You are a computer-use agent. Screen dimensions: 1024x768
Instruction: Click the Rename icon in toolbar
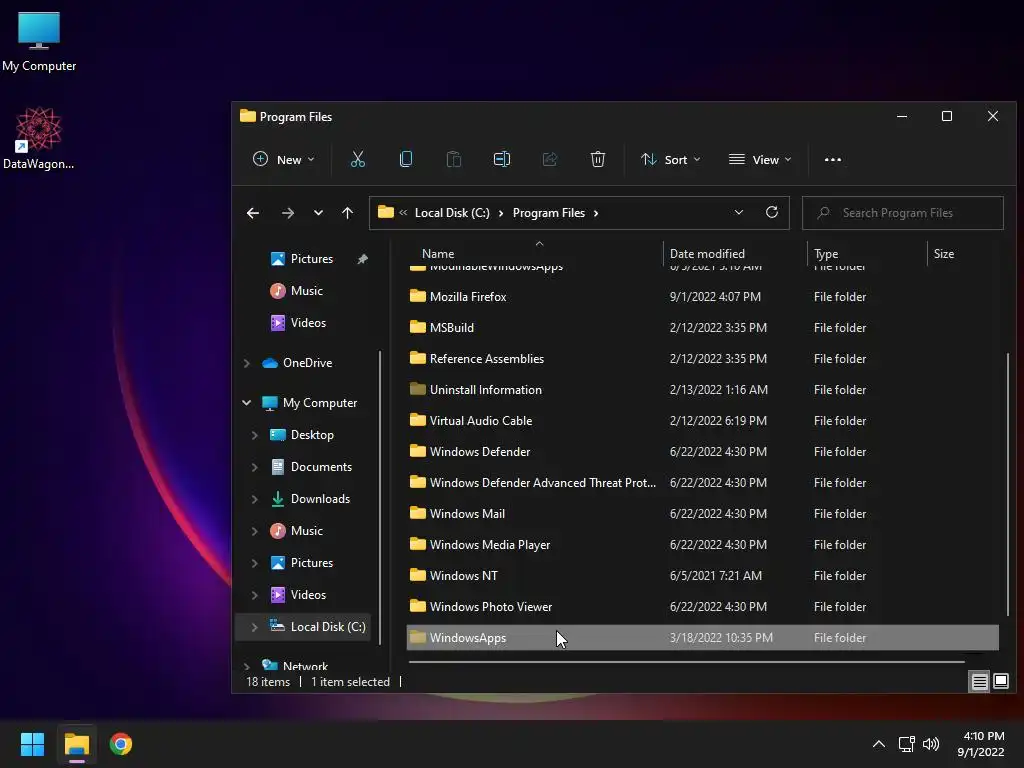pyautogui.click(x=502, y=159)
